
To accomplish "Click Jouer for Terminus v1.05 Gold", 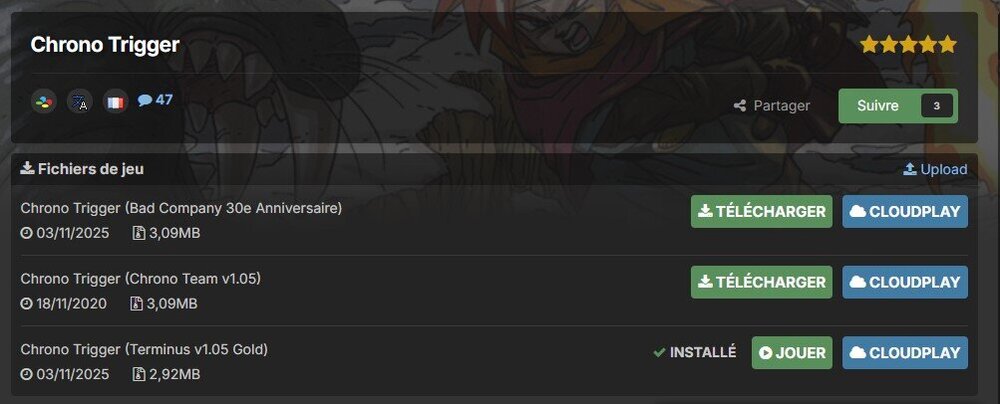I will [x=792, y=353].
